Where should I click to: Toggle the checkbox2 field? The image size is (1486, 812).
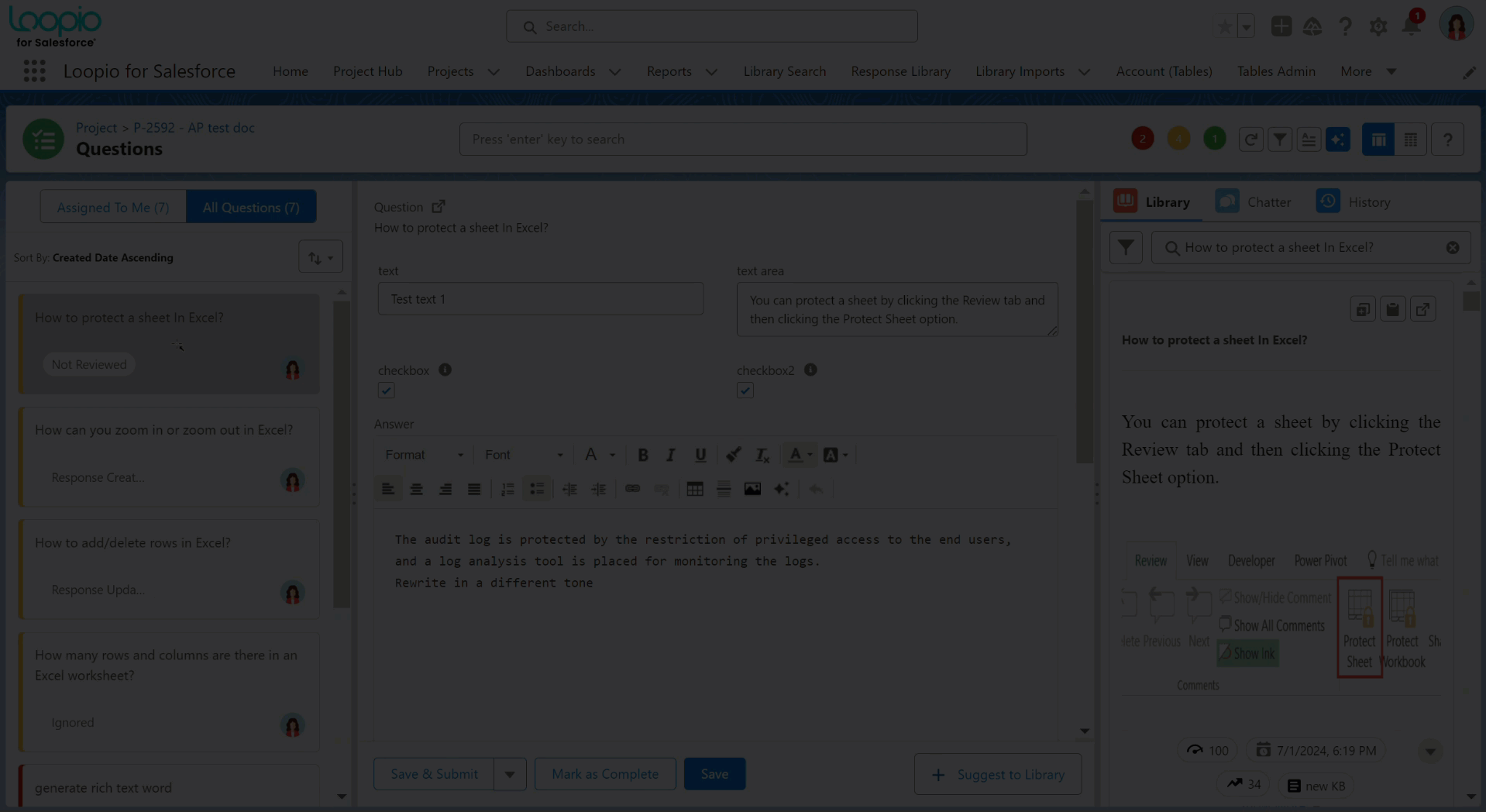tap(745, 391)
